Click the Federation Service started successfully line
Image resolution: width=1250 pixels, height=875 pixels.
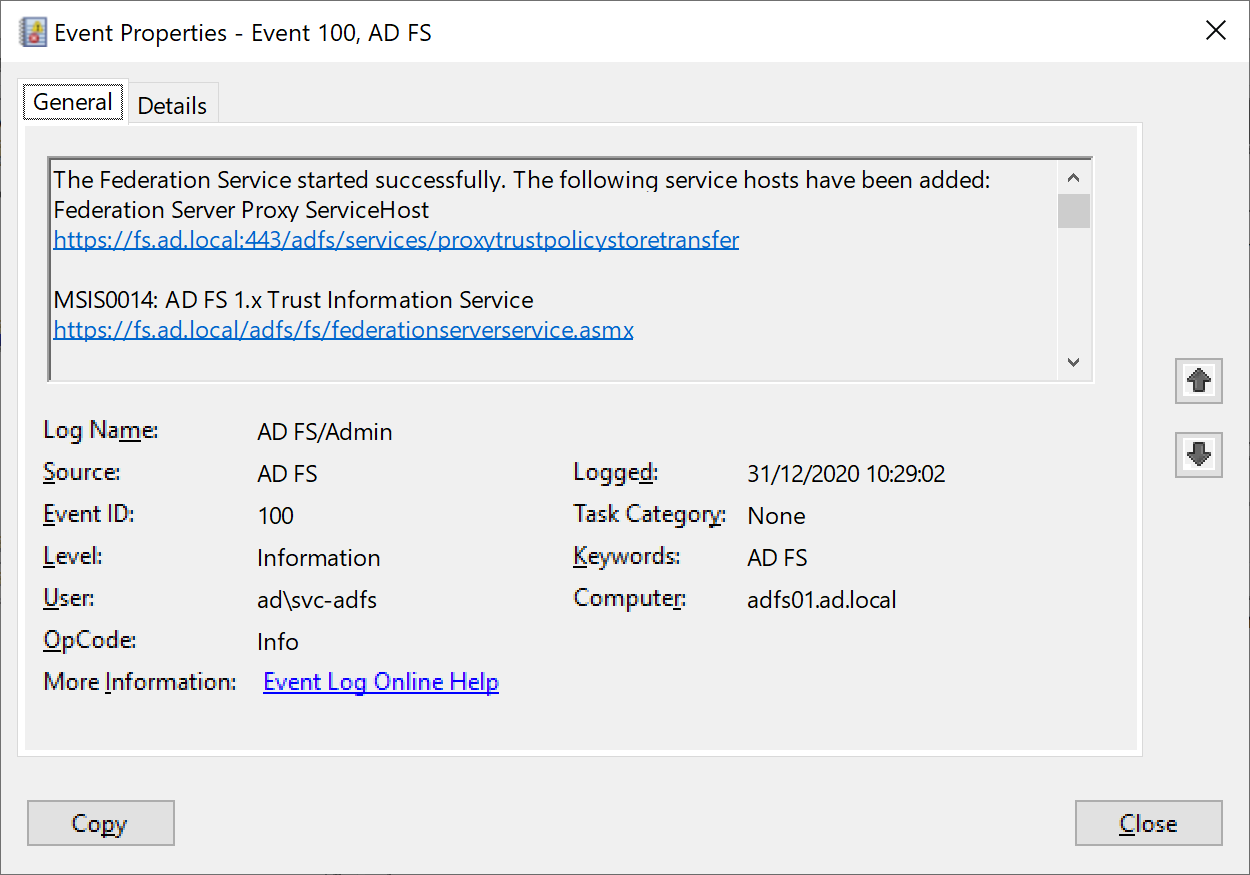click(x=521, y=180)
